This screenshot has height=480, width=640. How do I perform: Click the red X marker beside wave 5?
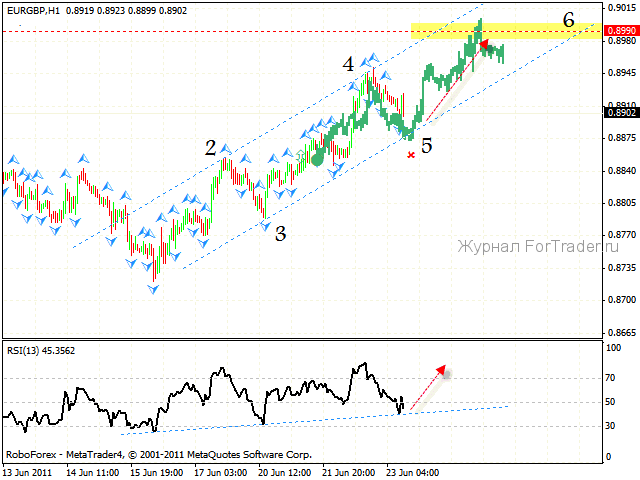click(x=410, y=155)
